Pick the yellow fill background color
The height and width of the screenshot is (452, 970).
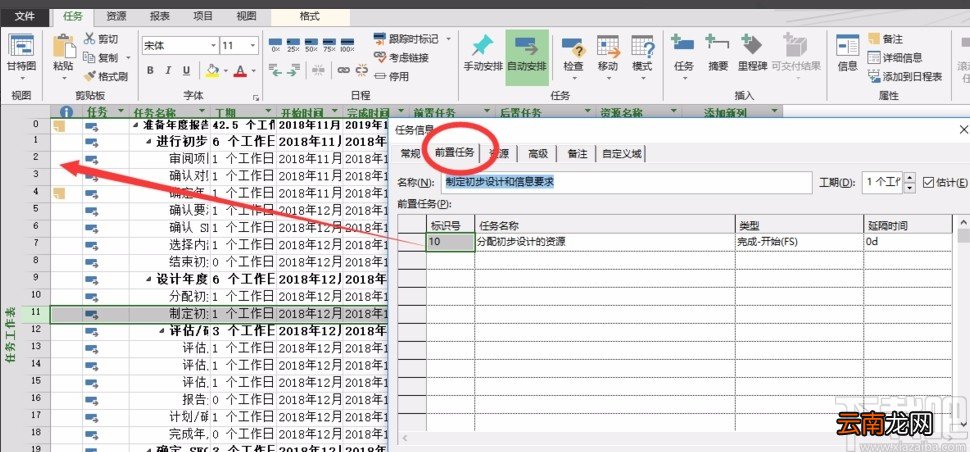tap(212, 70)
